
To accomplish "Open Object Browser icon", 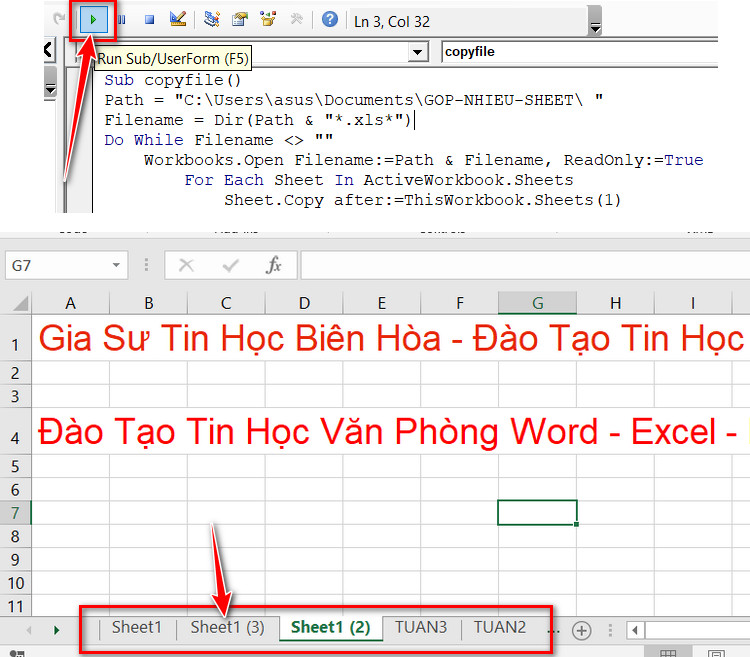I will pos(268,20).
